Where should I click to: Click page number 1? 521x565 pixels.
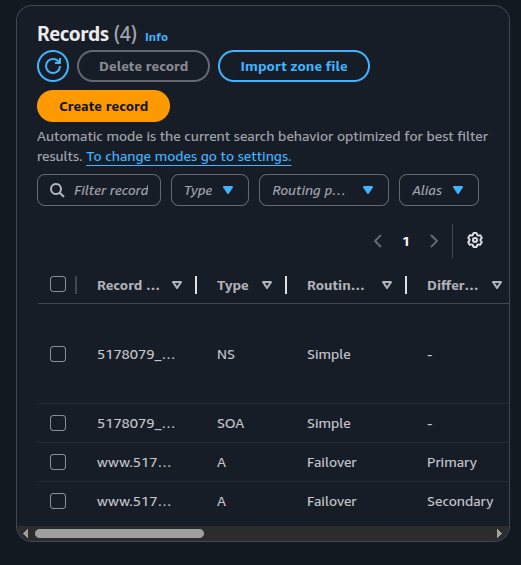coord(406,241)
